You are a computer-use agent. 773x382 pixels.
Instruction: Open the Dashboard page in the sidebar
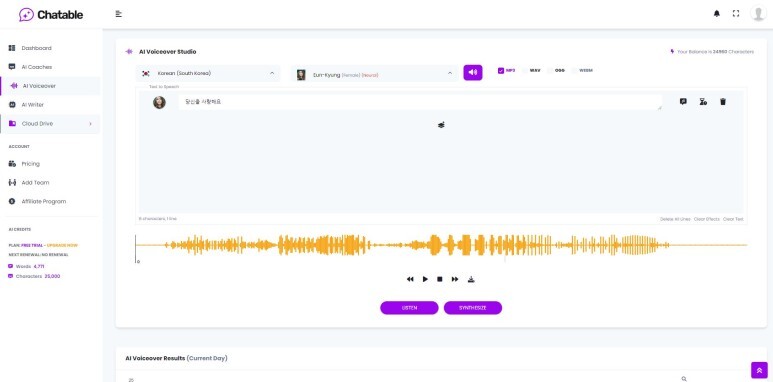(36, 48)
